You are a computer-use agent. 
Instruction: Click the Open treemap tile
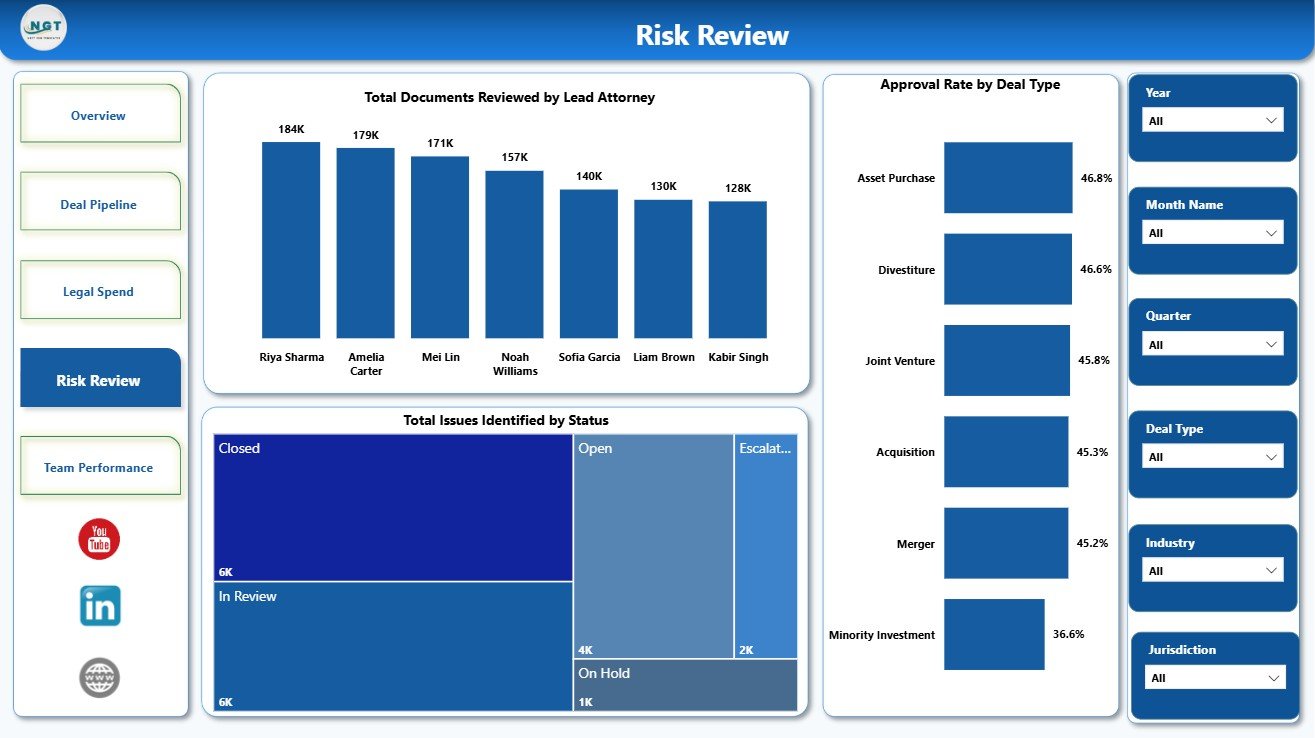[654, 546]
